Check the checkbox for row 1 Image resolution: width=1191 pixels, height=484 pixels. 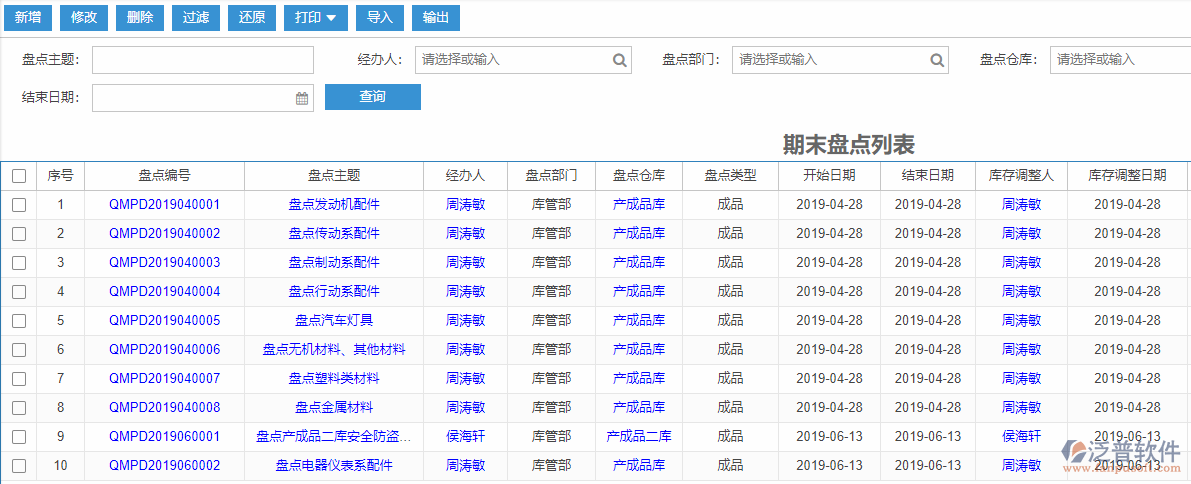(x=19, y=205)
